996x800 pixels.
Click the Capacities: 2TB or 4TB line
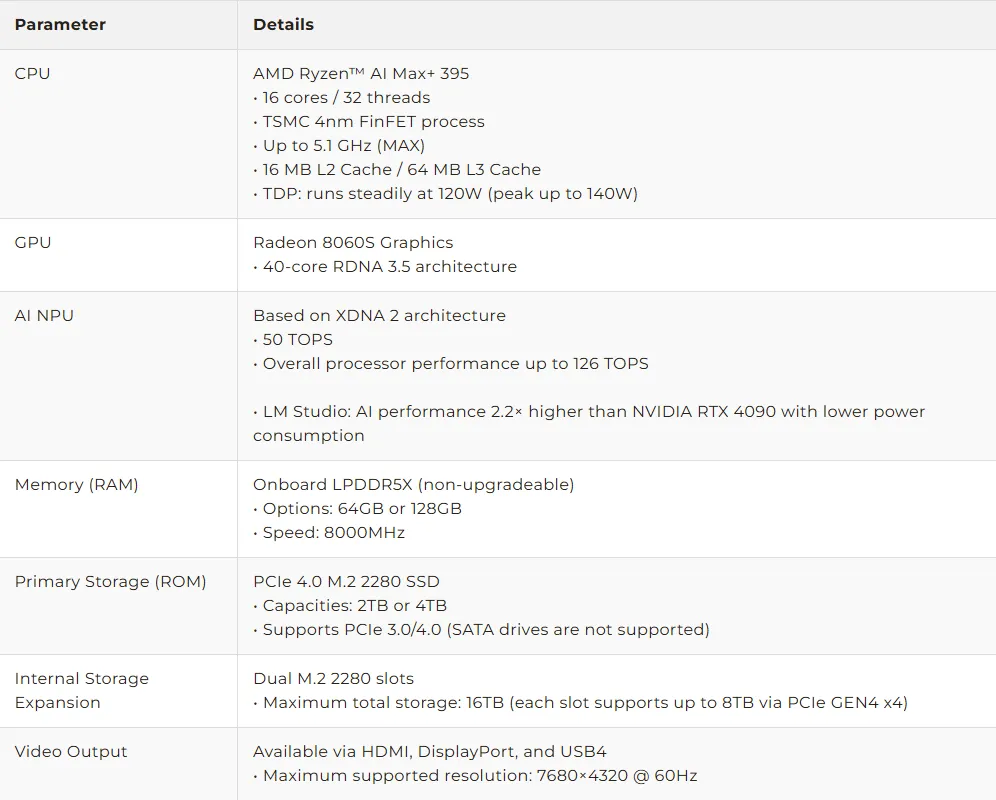[354, 605]
